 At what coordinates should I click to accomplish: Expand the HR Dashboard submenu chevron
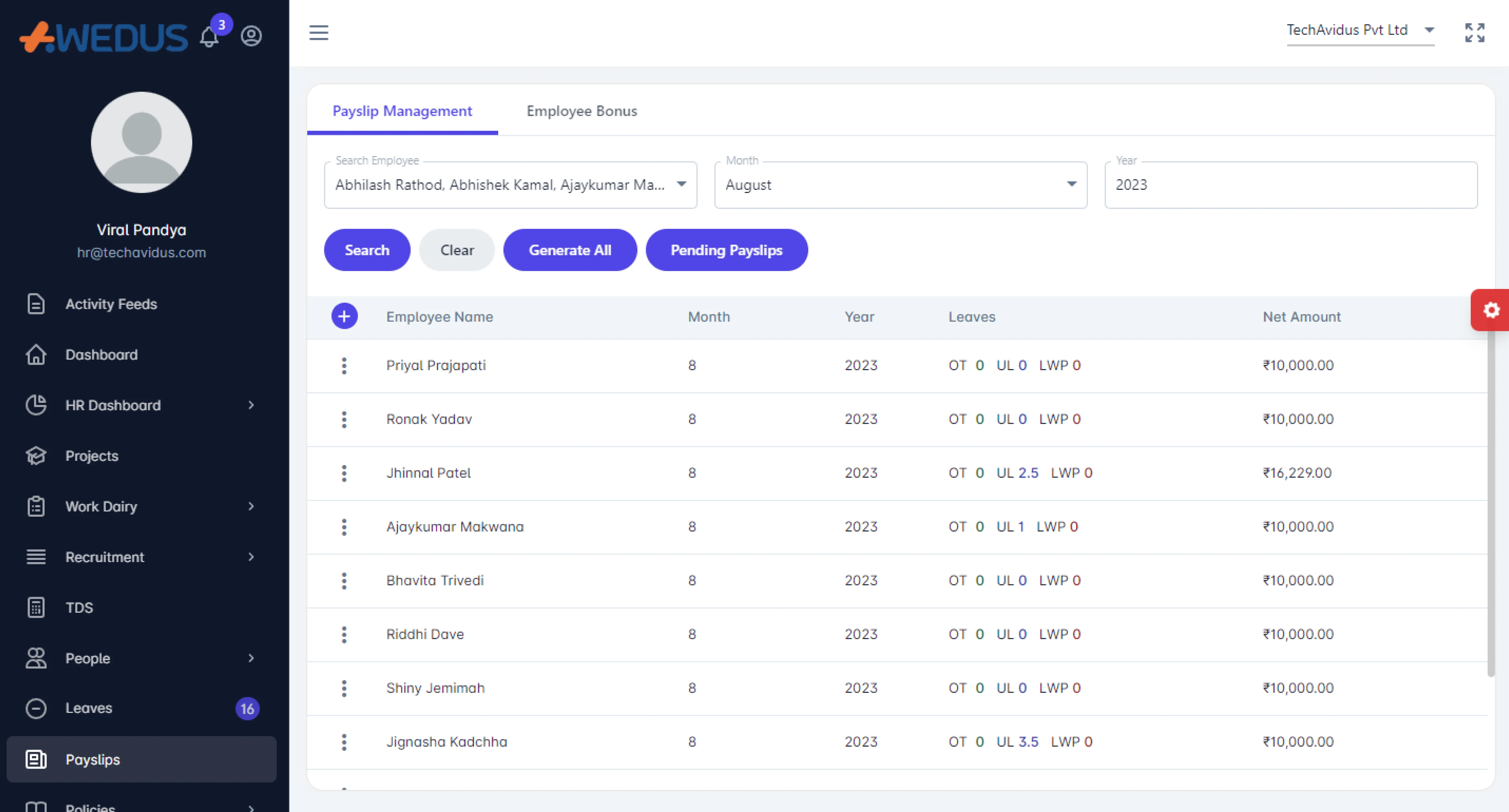[251, 405]
